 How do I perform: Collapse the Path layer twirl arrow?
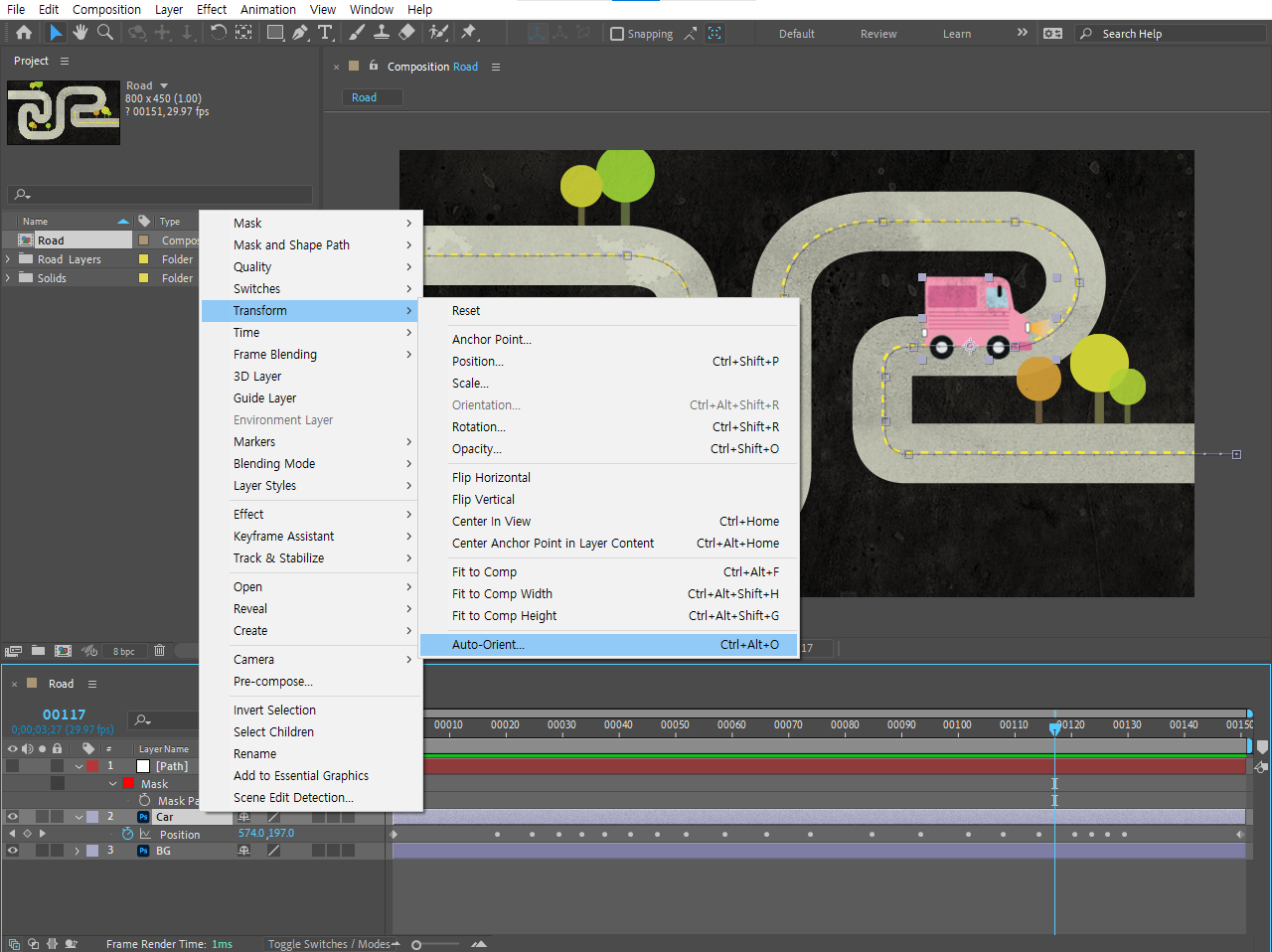tap(79, 766)
